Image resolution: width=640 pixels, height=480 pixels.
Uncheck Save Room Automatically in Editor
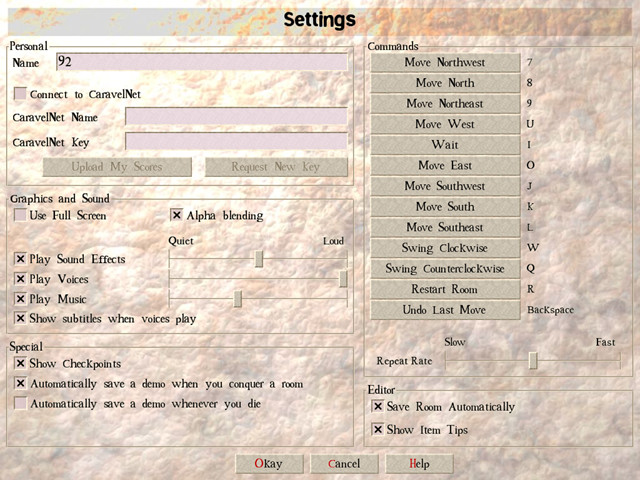point(378,407)
